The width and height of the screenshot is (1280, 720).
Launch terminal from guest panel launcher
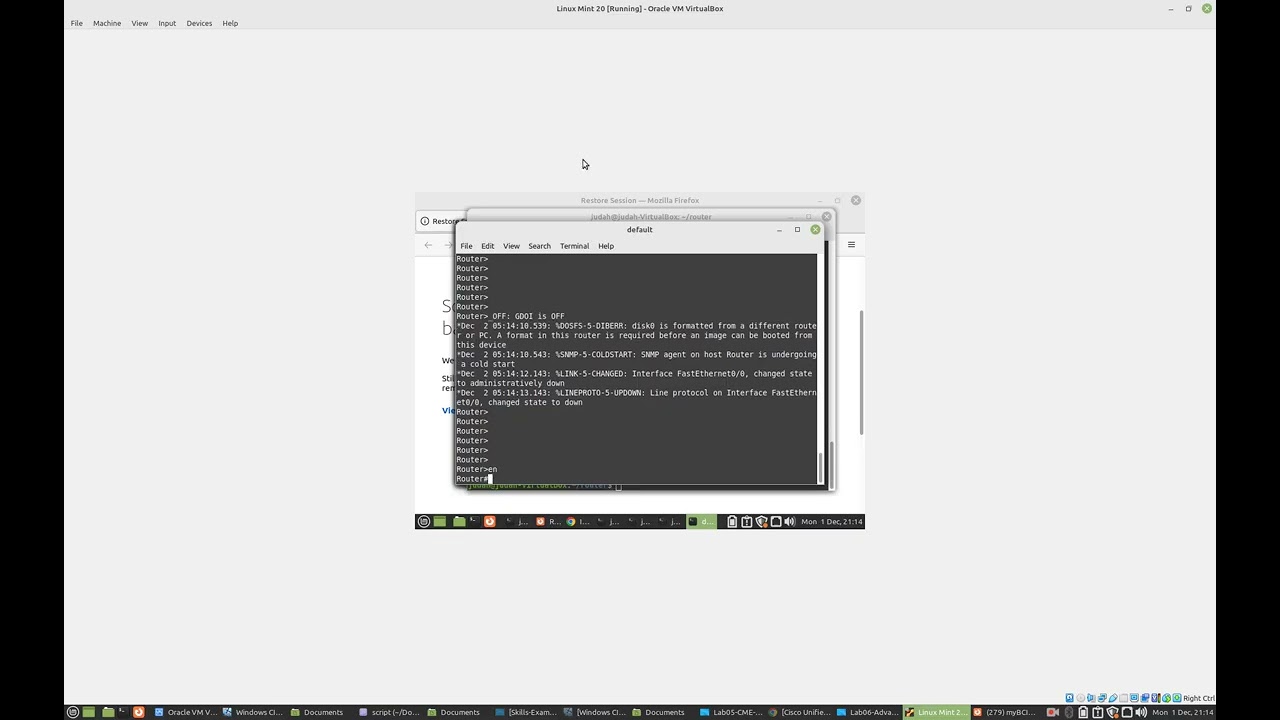(474, 521)
